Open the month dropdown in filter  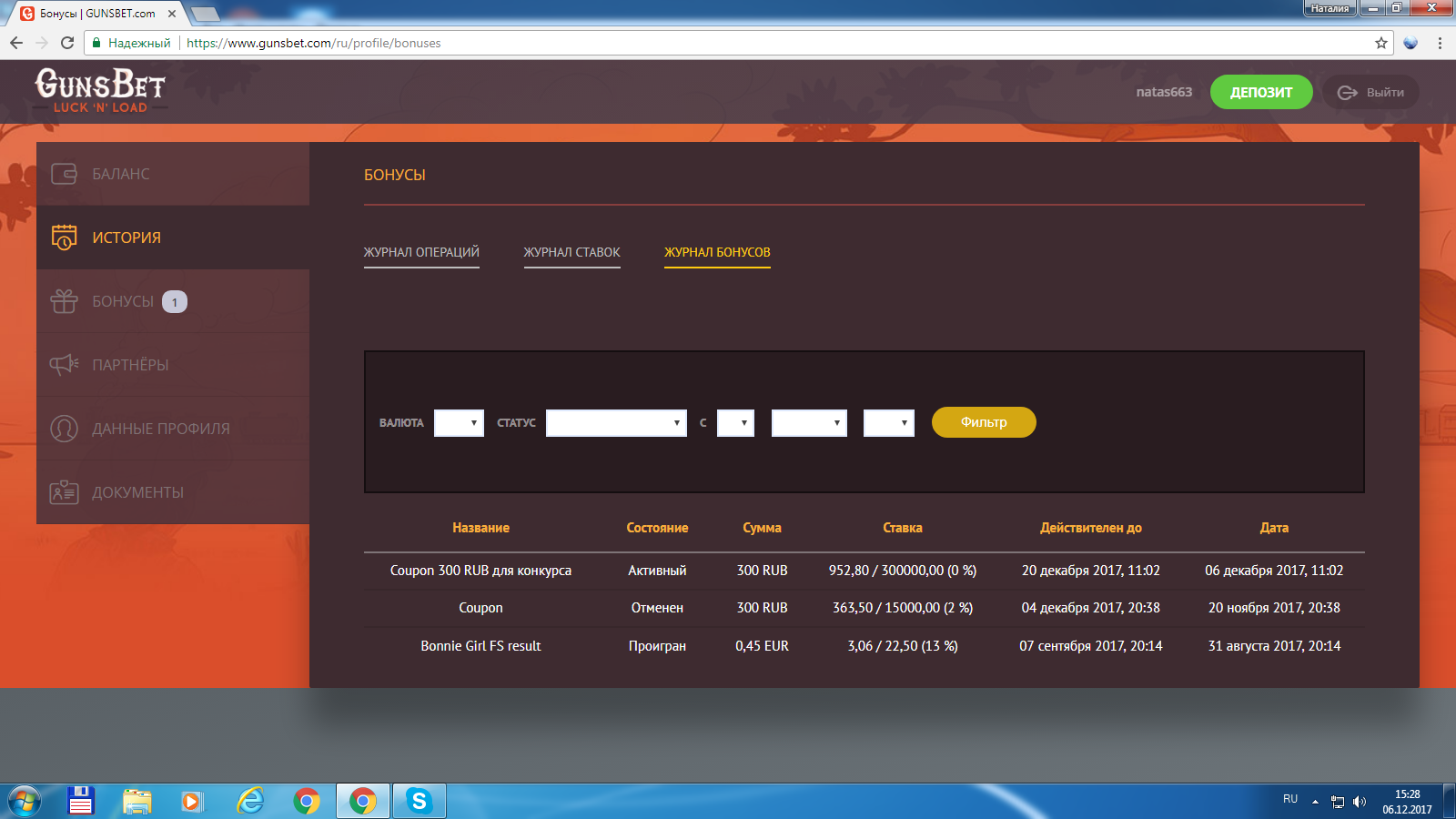[809, 423]
